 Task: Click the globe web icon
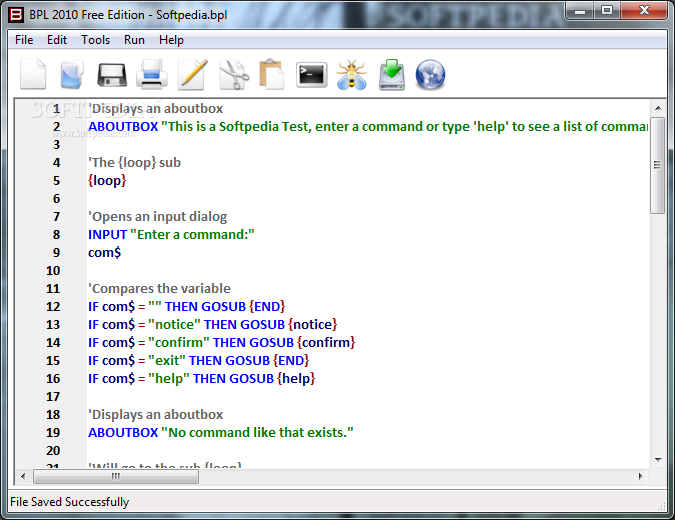tap(430, 75)
